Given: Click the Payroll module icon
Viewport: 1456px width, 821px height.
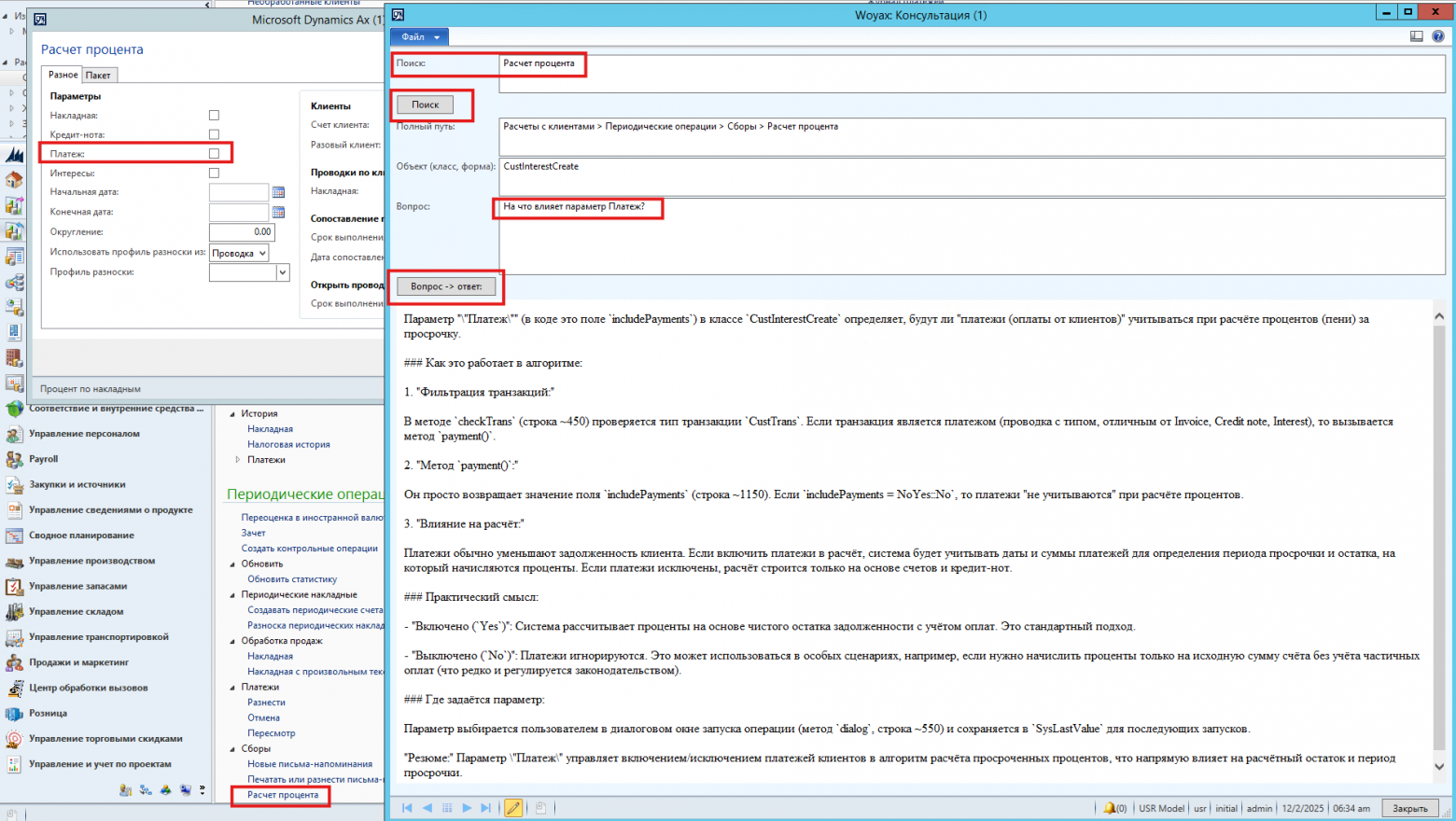Looking at the screenshot, I should click(x=14, y=459).
